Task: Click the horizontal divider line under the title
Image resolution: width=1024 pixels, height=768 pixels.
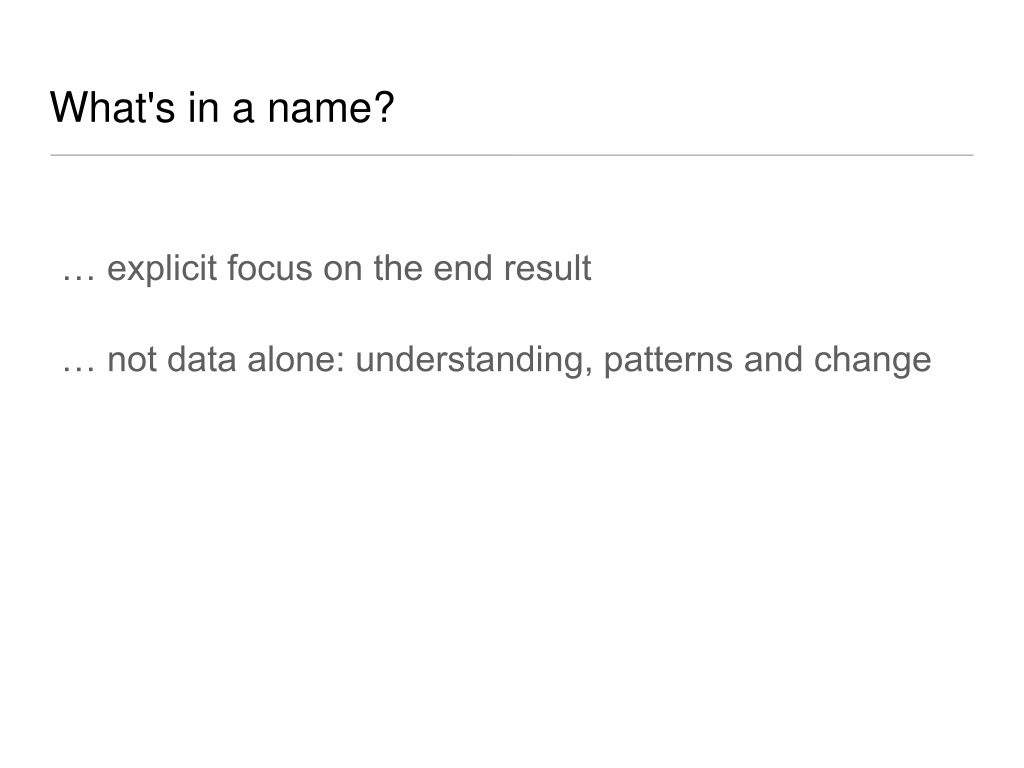Action: (x=512, y=155)
